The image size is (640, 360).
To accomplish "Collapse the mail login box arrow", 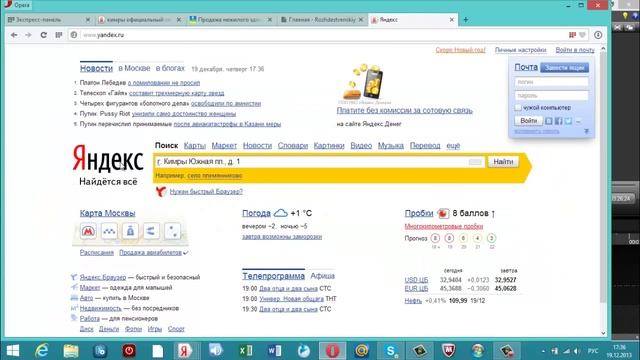I will 587,131.
